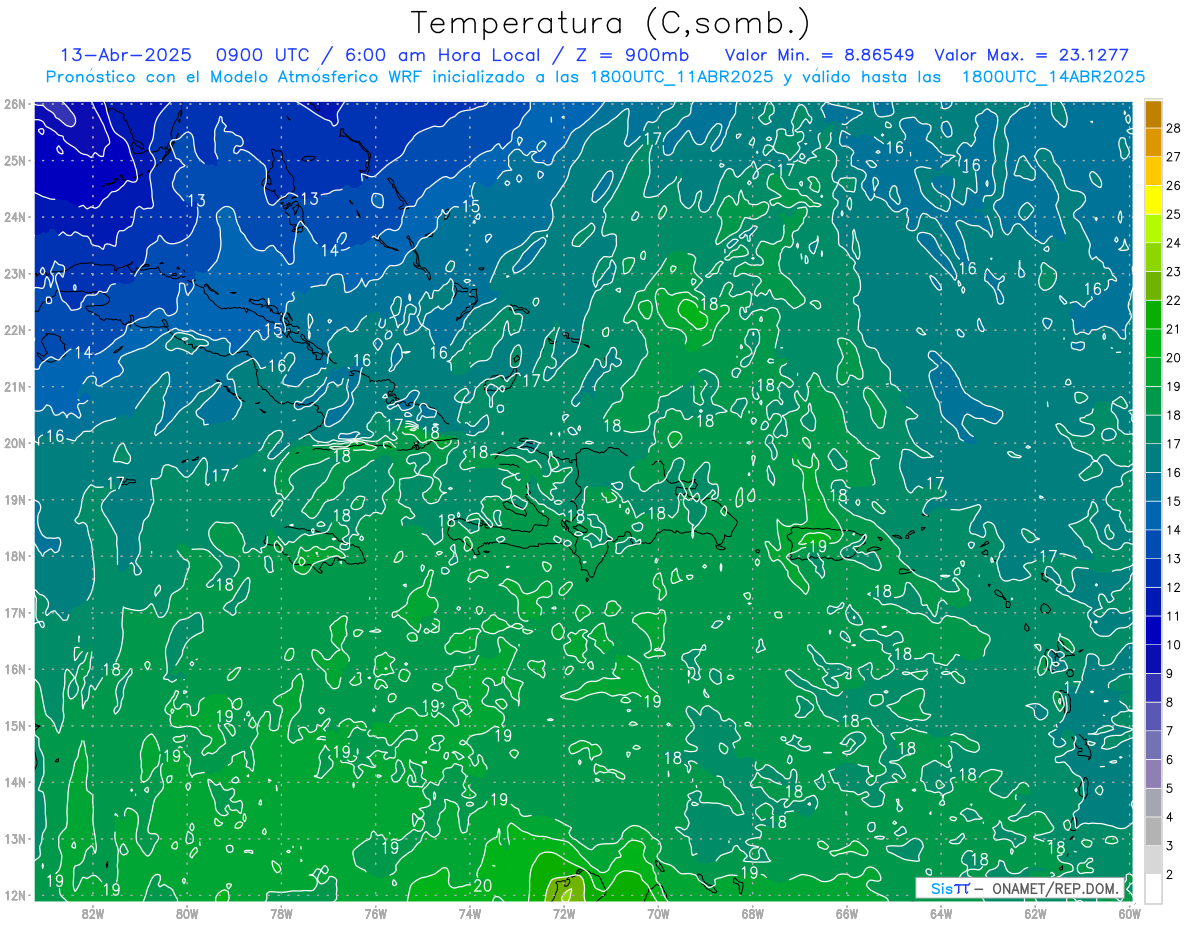Screen dimensions: 1200x927
Task: Click the "18N" latitude axis label
Action: click(15, 556)
